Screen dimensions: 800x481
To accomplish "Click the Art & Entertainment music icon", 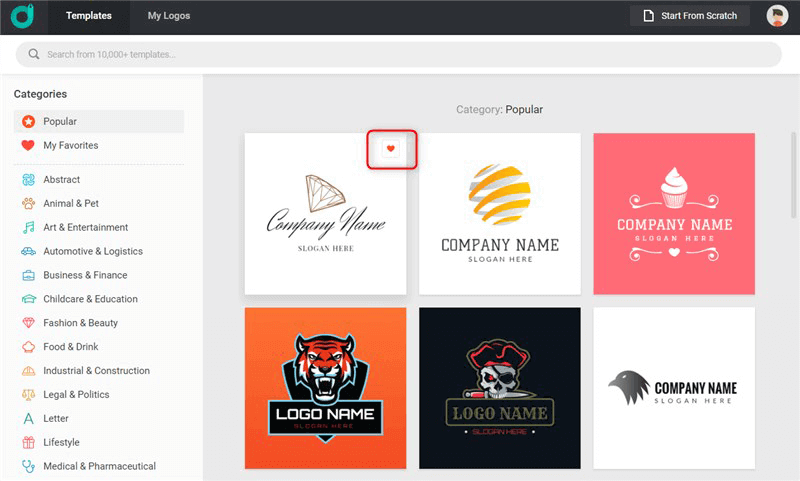I will (28, 228).
